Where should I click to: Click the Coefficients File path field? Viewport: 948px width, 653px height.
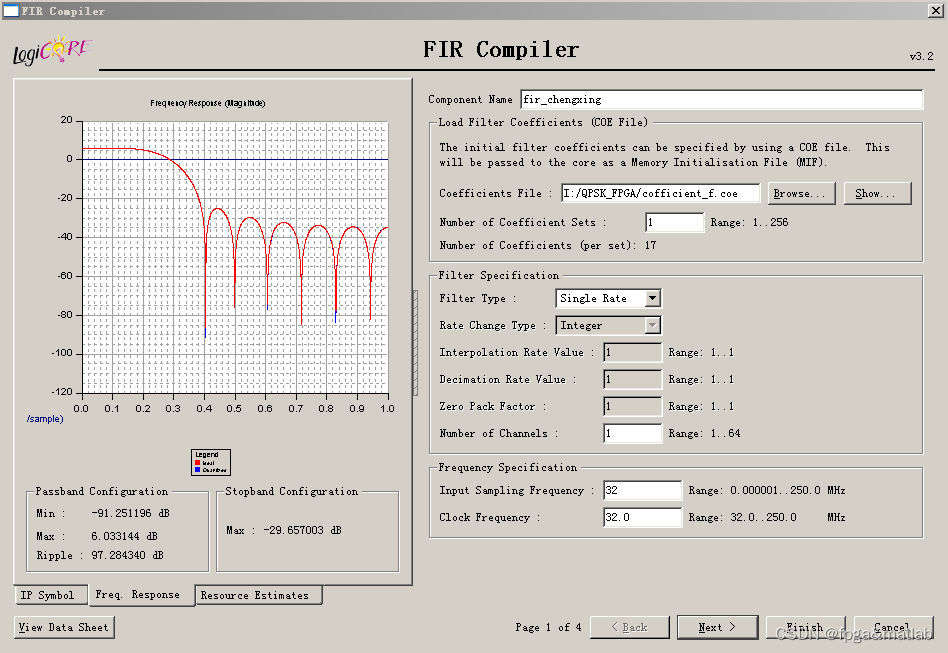coord(660,193)
